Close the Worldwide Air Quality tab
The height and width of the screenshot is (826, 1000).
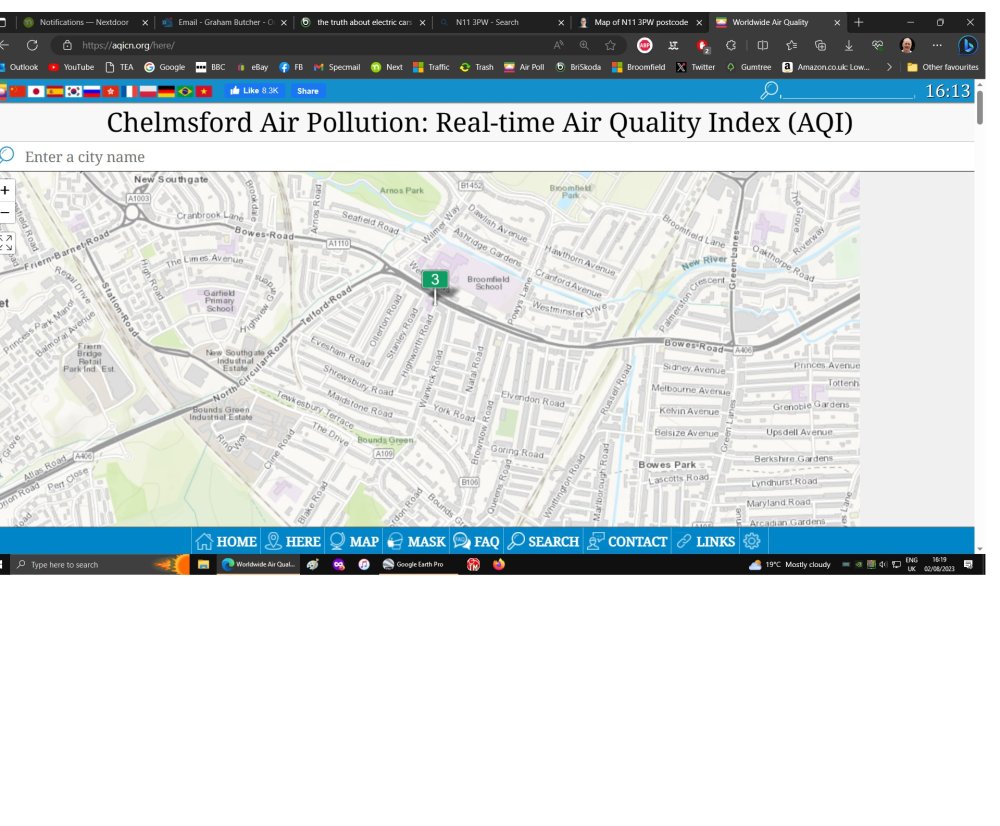(837, 22)
